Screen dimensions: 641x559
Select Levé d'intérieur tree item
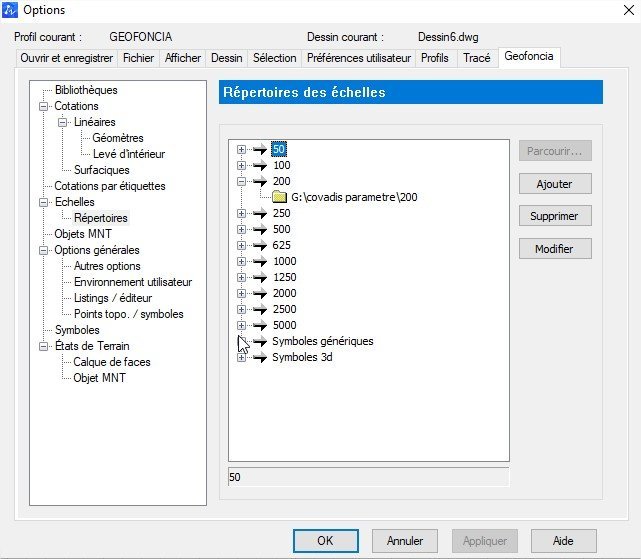[x=129, y=154]
